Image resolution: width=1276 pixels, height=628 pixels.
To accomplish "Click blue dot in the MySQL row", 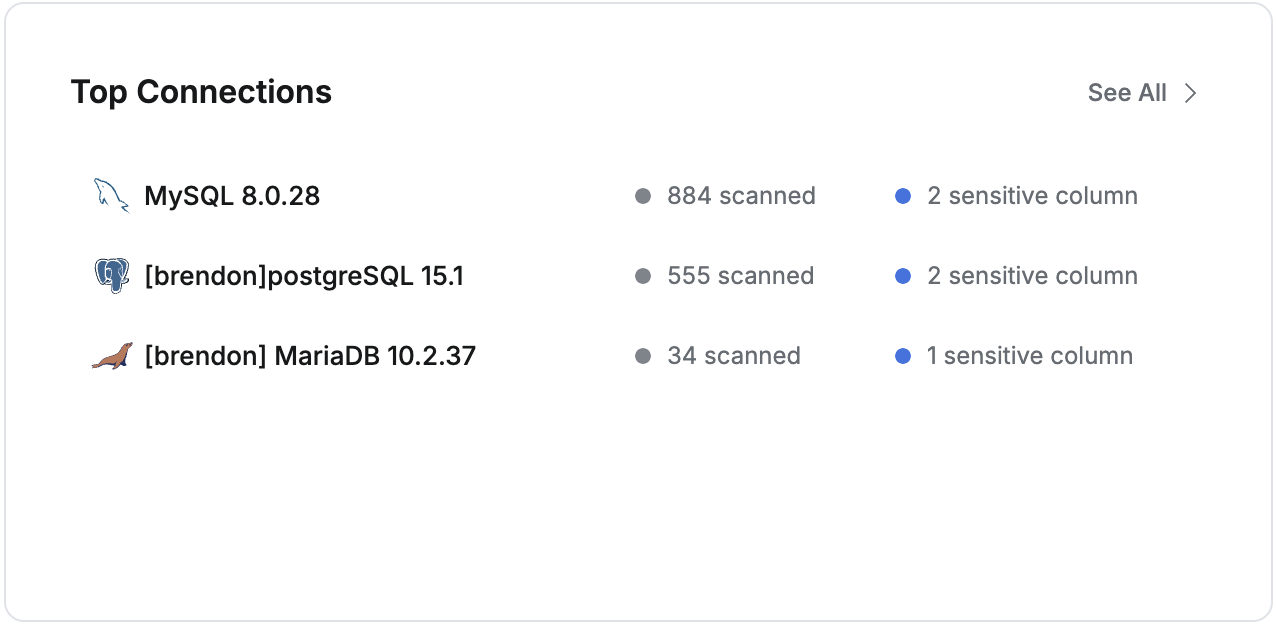I will pyautogui.click(x=903, y=196).
